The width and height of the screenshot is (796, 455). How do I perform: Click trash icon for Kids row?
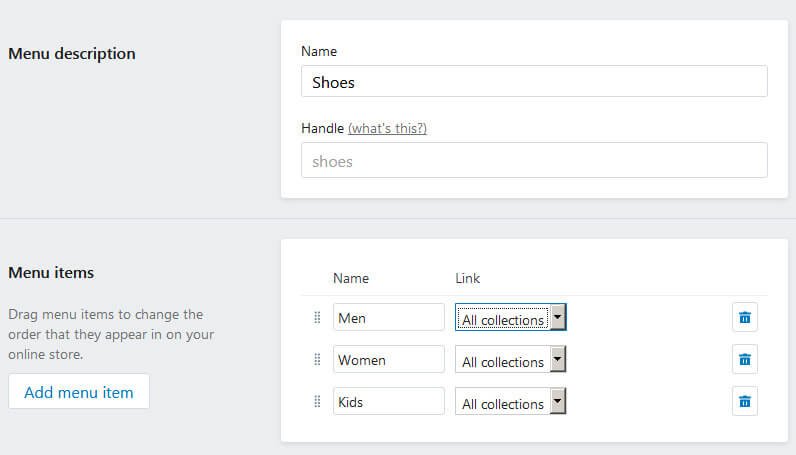[x=744, y=401]
